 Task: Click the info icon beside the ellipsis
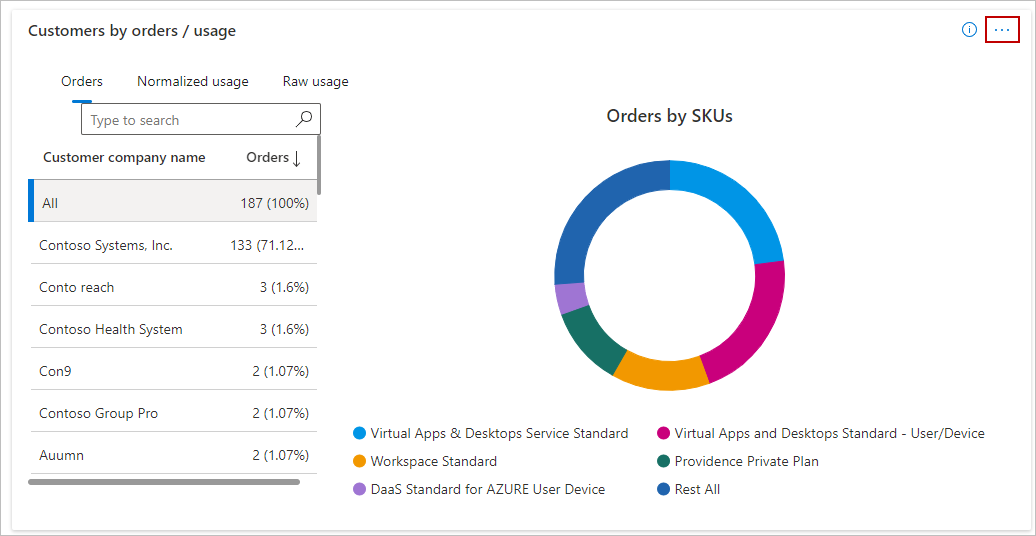(968, 30)
